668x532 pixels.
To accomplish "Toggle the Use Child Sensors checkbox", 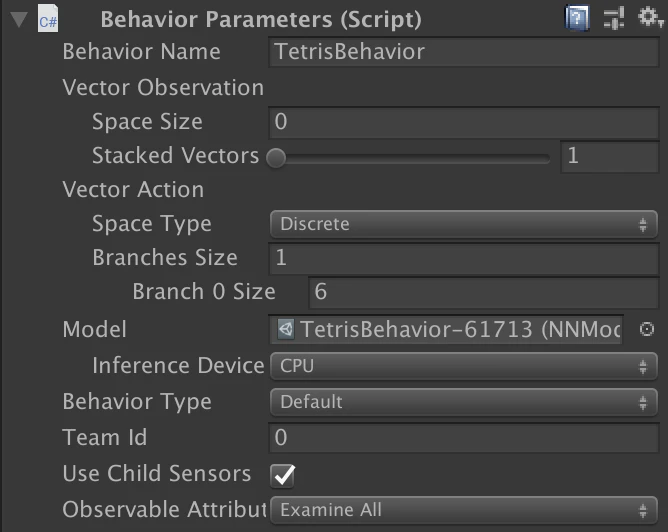I will (x=284, y=474).
